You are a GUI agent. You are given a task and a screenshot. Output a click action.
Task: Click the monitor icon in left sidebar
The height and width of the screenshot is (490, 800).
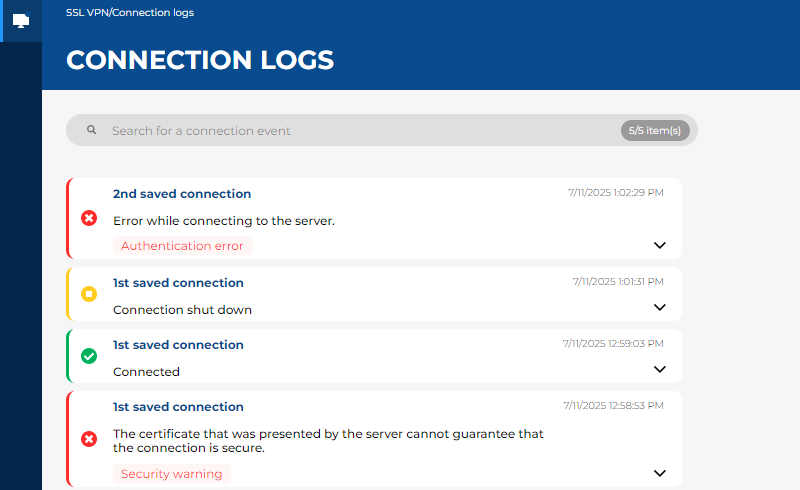click(x=21, y=20)
